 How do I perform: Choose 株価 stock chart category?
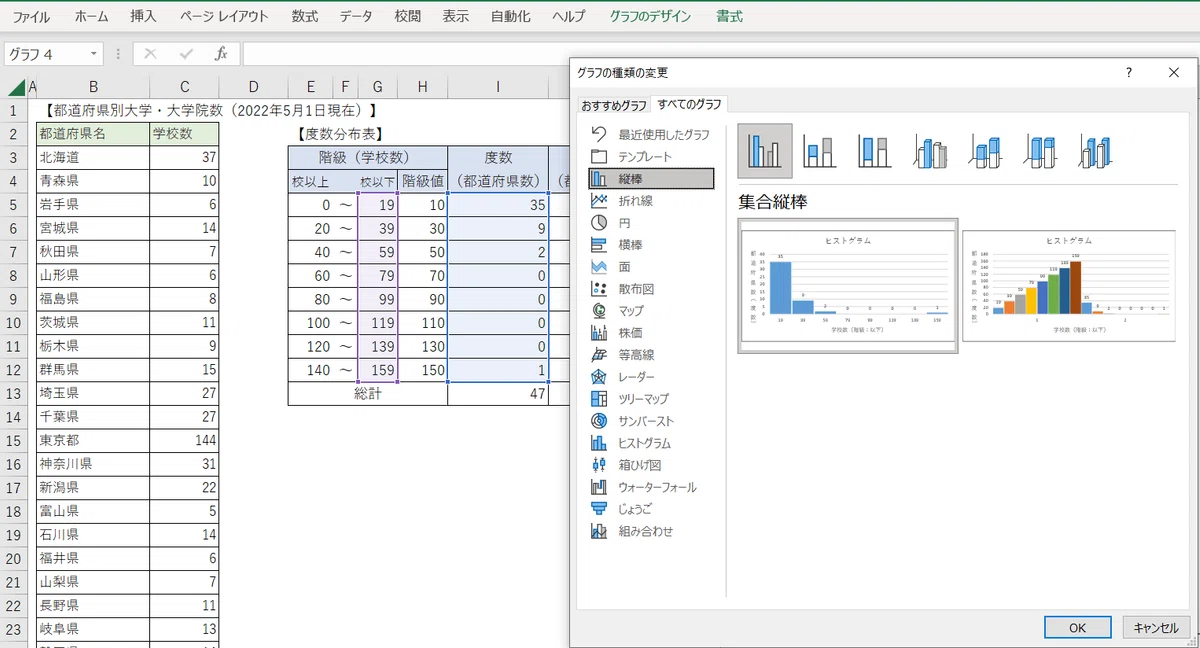click(x=651, y=332)
